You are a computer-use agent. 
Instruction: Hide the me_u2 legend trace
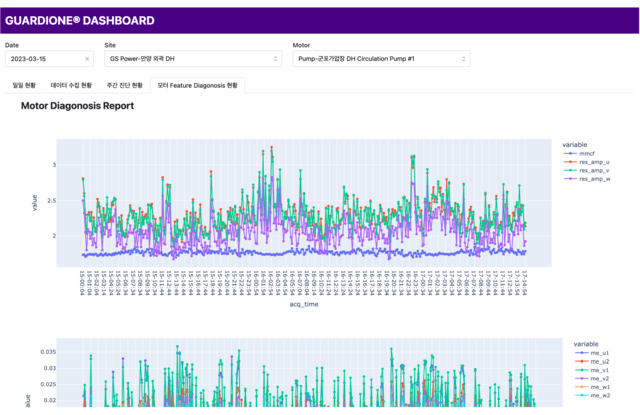click(x=592, y=362)
